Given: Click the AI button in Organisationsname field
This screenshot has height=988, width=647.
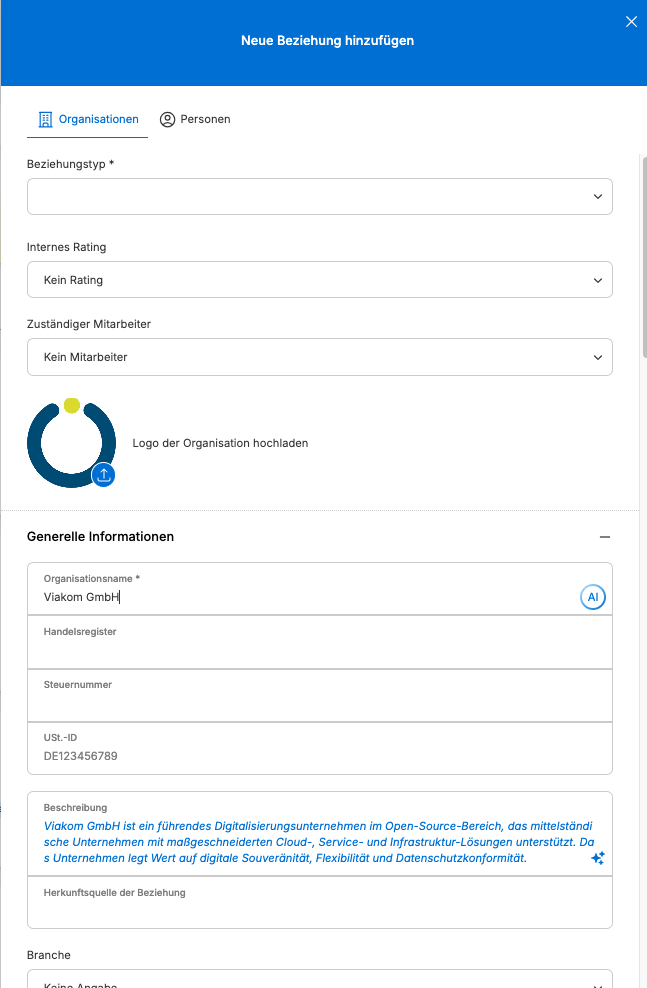Looking at the screenshot, I should 593,597.
